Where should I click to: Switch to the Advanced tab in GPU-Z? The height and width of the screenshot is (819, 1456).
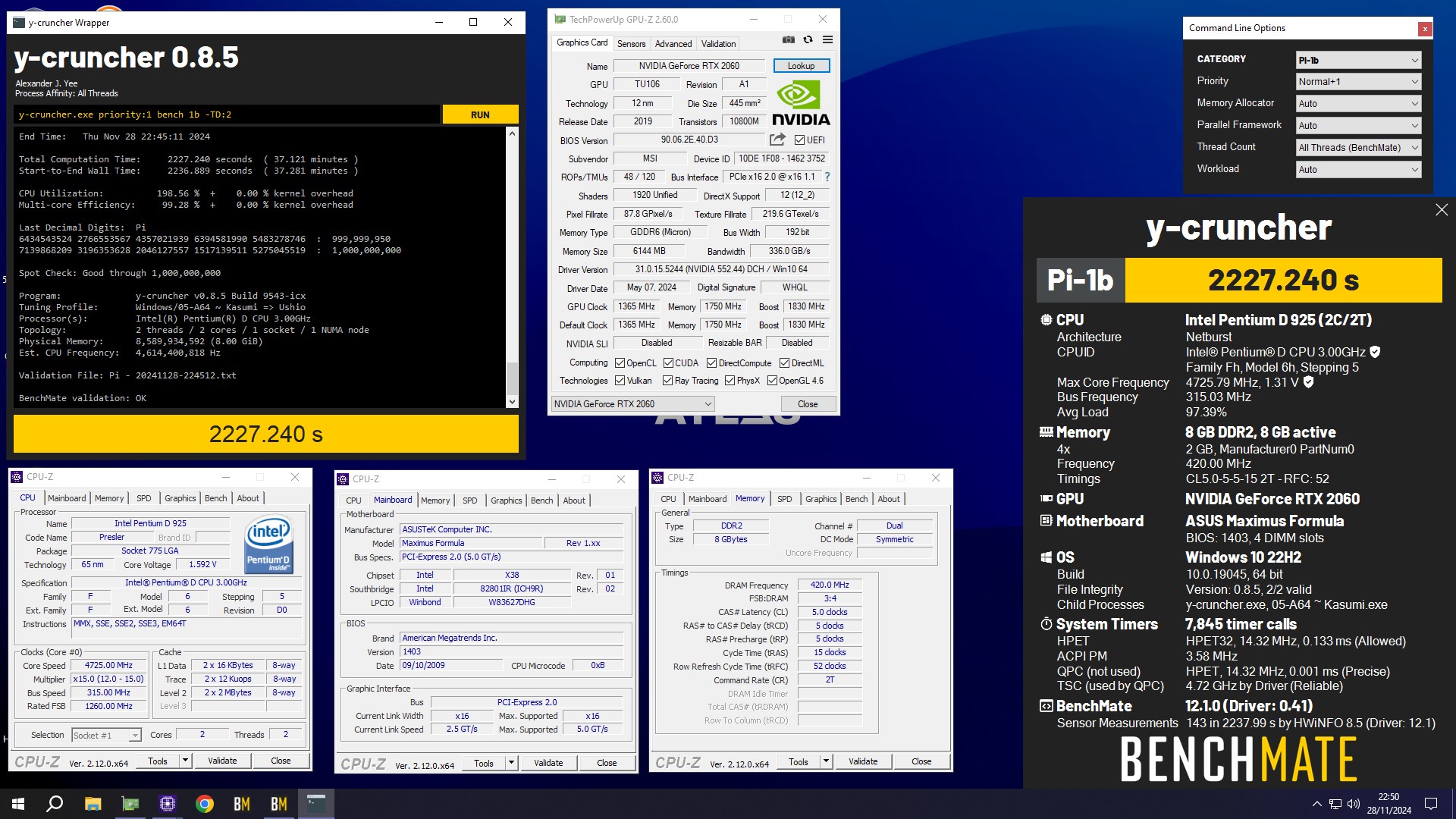coord(673,44)
